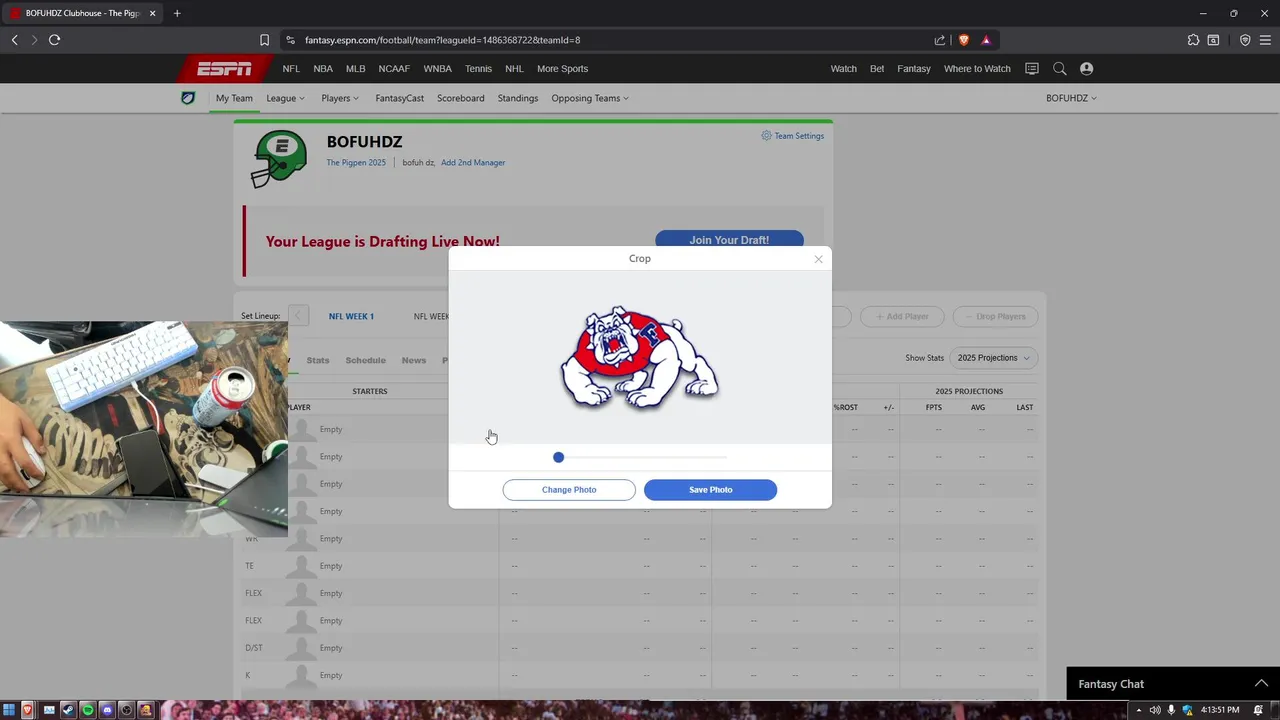Select the NFL WEEK 1 lineup tab

(x=351, y=316)
